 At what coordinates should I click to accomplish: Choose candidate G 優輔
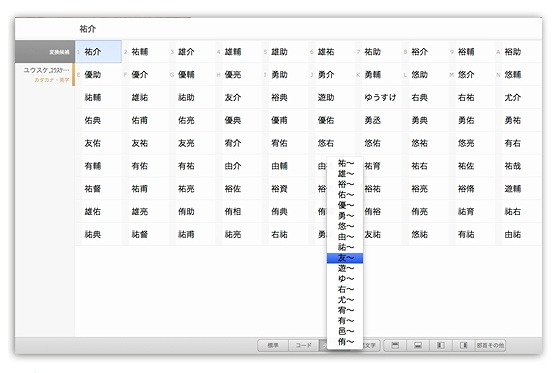pyautogui.click(x=192, y=75)
